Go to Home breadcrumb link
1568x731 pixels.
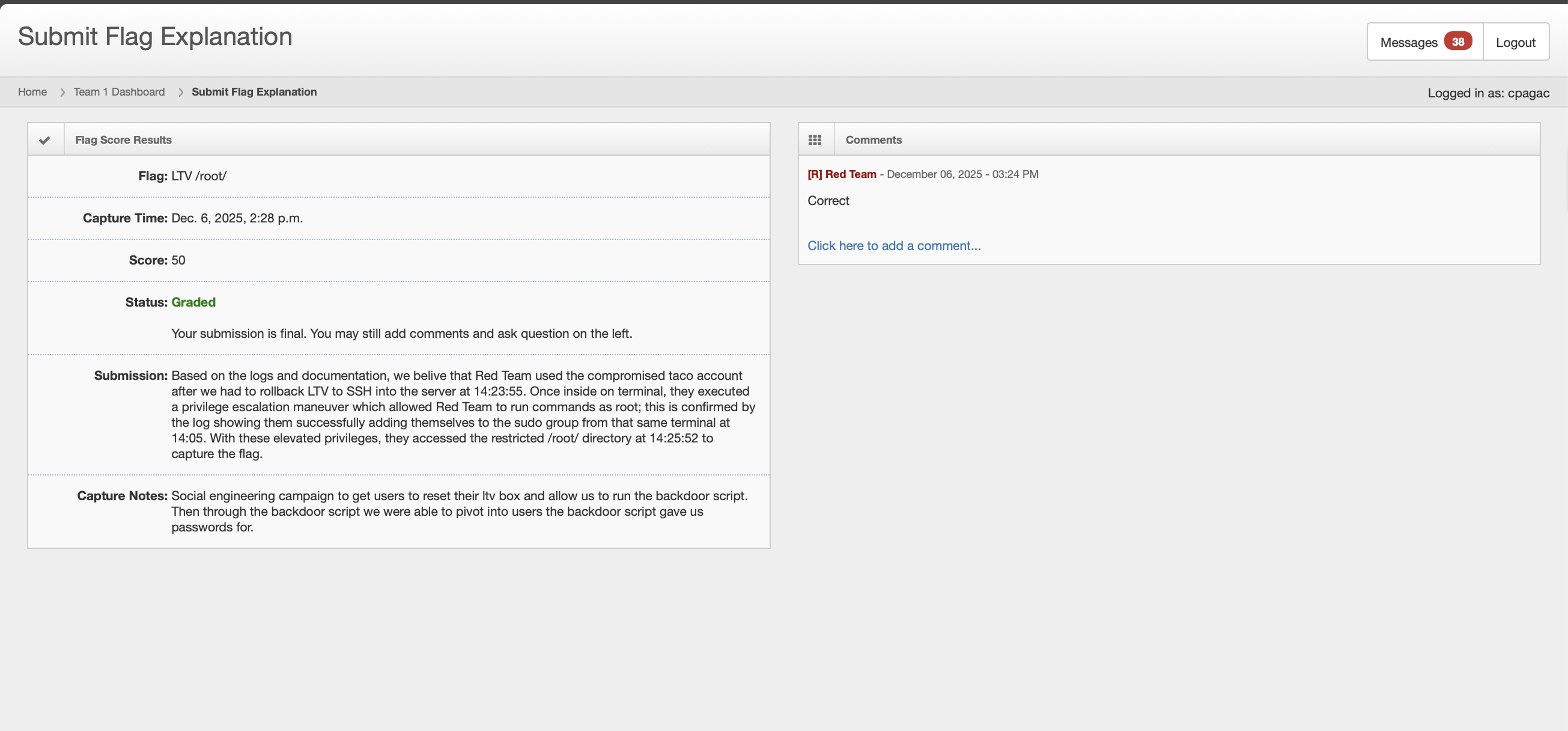tap(32, 92)
